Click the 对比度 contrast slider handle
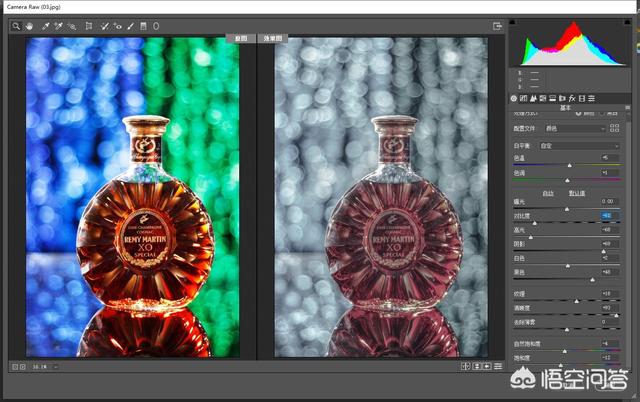The width and height of the screenshot is (640, 402). pos(535,223)
